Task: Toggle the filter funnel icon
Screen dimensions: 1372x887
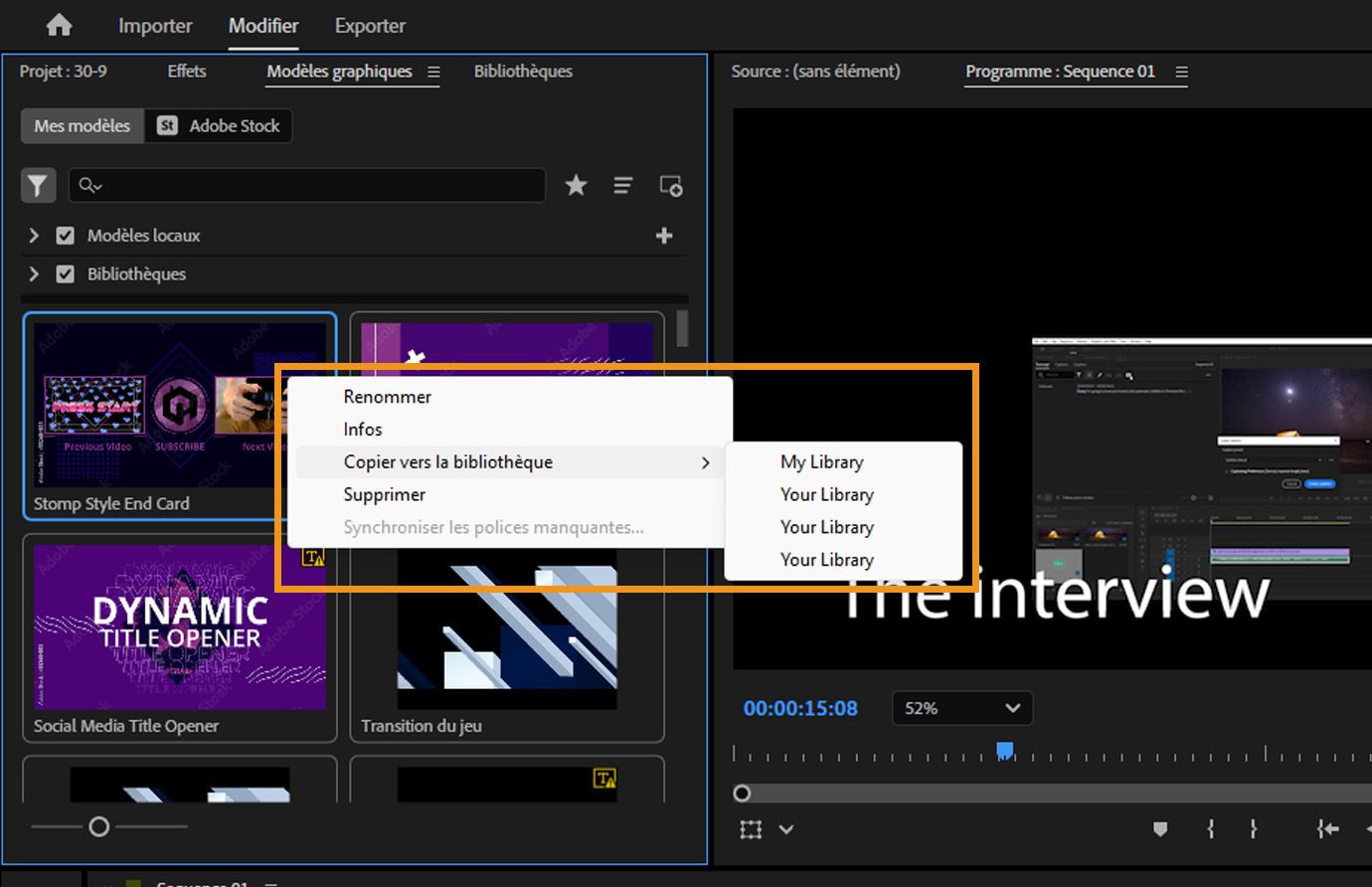Action: [38, 185]
